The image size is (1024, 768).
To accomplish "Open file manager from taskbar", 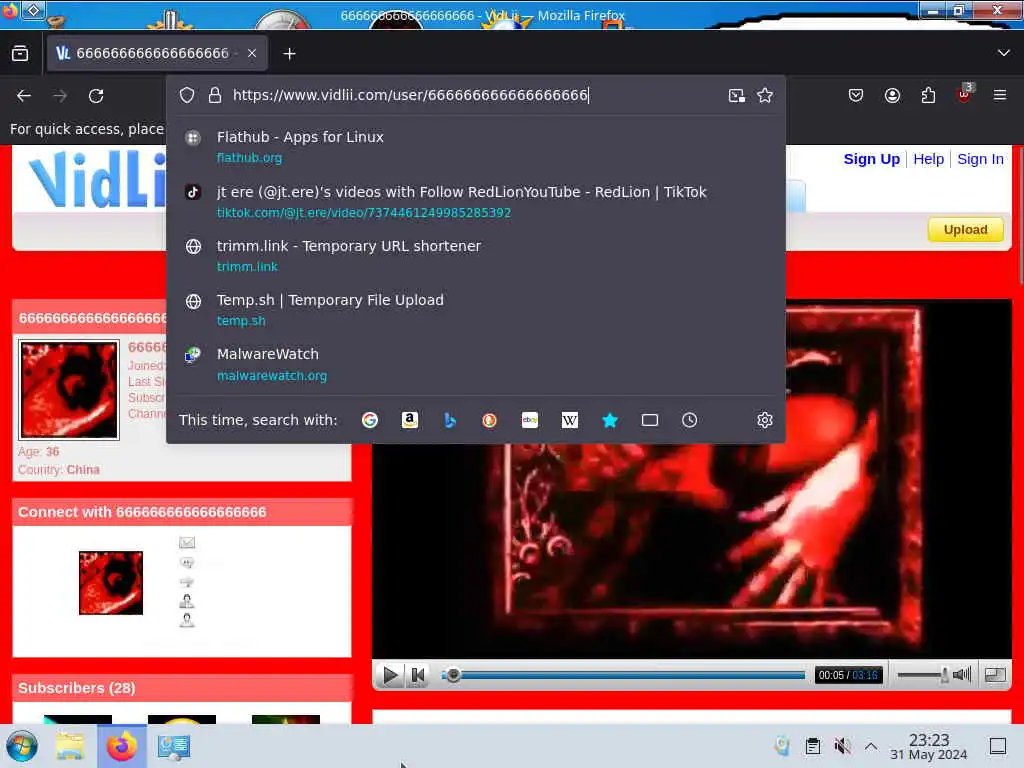I will 70,746.
